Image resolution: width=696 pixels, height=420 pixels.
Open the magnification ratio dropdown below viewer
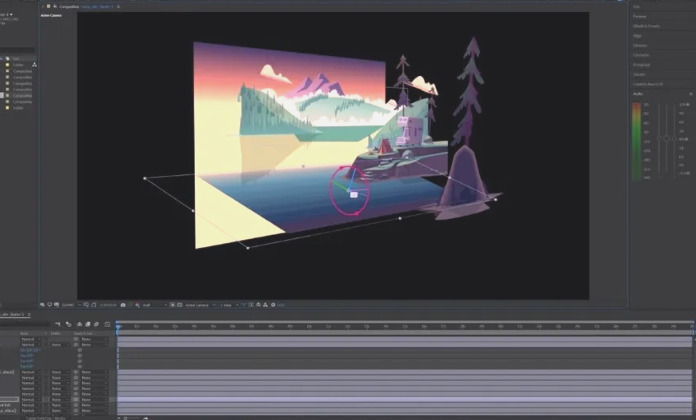(x=70, y=304)
